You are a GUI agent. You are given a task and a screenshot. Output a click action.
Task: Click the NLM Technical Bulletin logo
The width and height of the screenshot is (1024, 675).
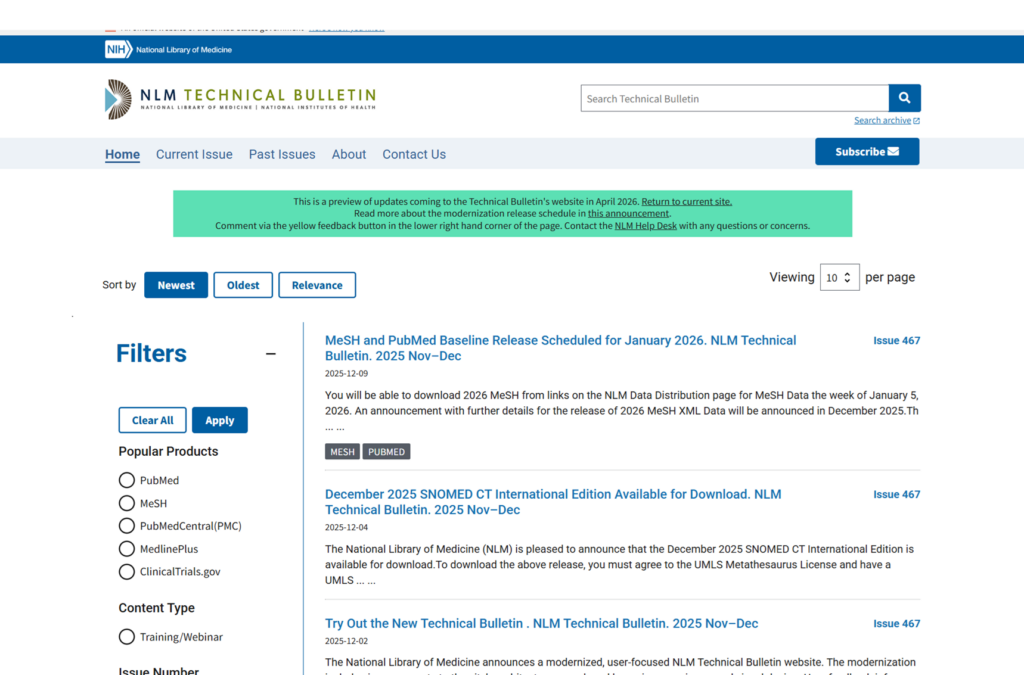(241, 99)
